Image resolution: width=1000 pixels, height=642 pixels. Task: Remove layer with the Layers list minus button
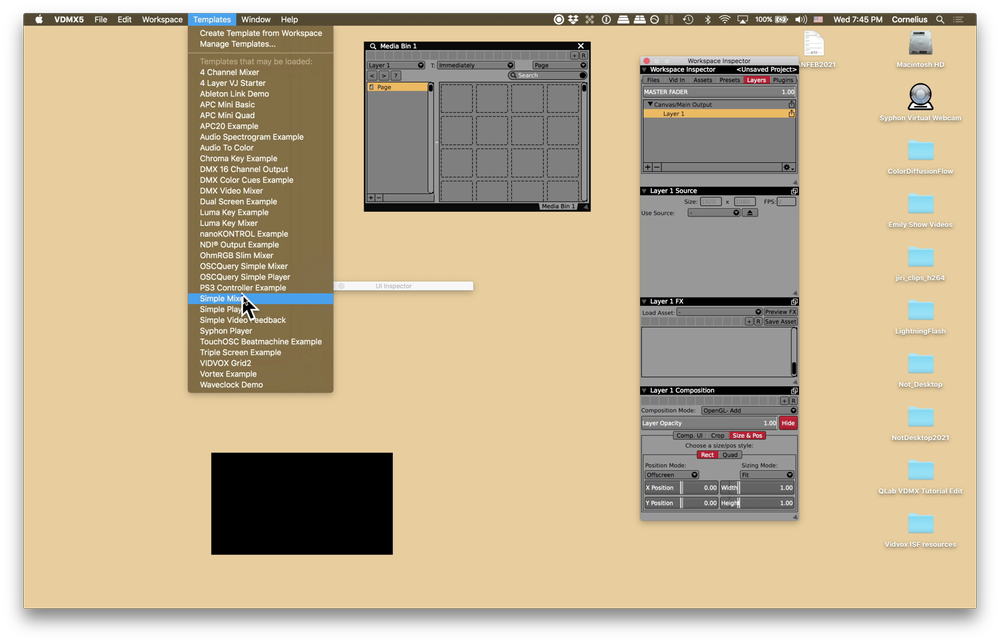[657, 167]
